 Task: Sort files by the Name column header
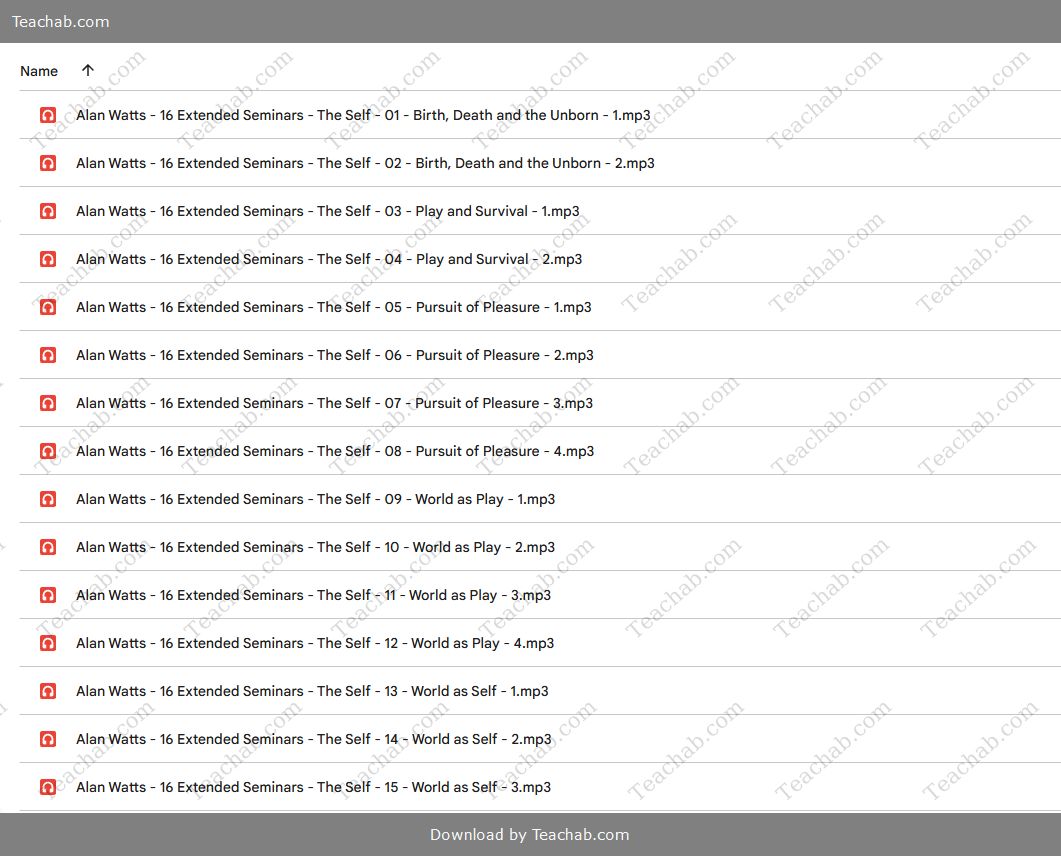point(39,71)
